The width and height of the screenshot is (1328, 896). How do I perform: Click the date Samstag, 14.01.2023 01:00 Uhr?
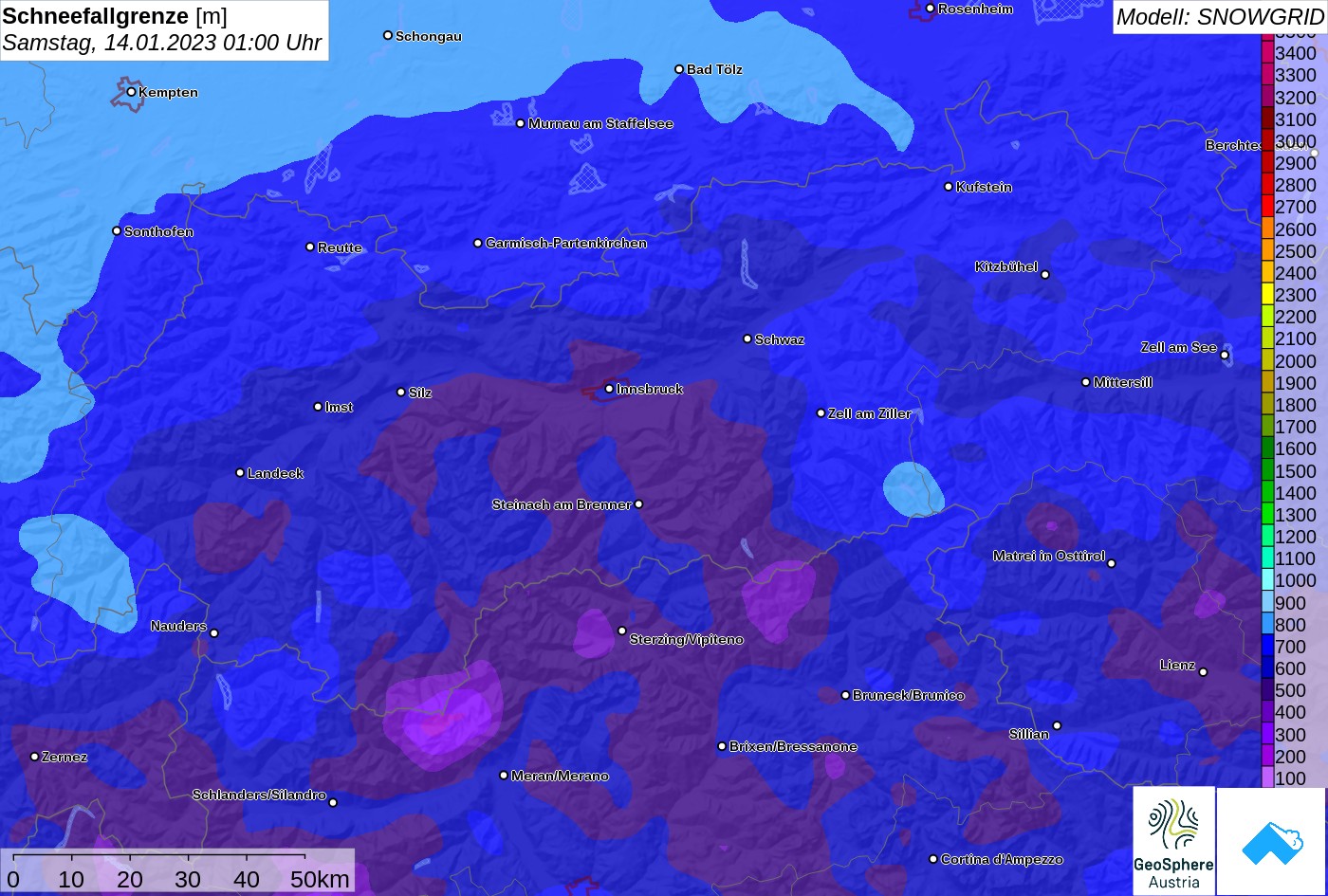pos(162,43)
